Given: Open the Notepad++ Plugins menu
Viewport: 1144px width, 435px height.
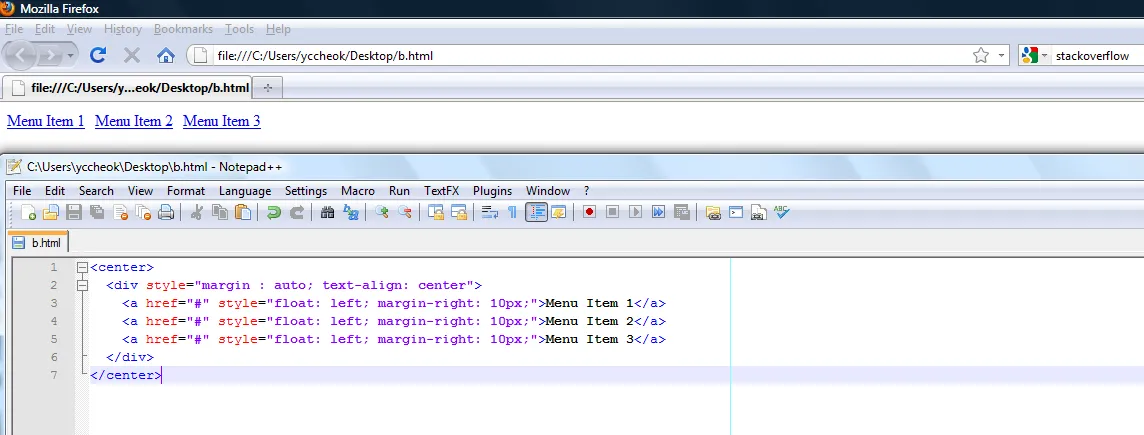Looking at the screenshot, I should (492, 190).
